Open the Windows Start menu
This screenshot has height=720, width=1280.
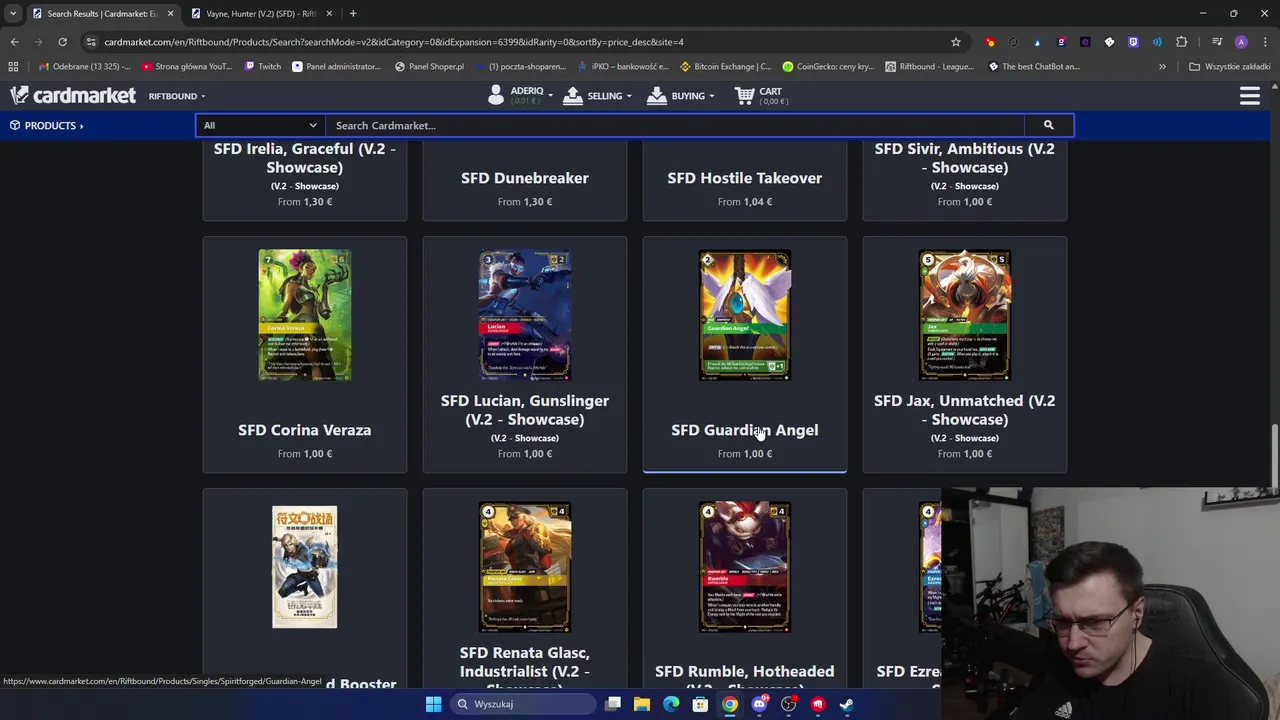pos(433,704)
